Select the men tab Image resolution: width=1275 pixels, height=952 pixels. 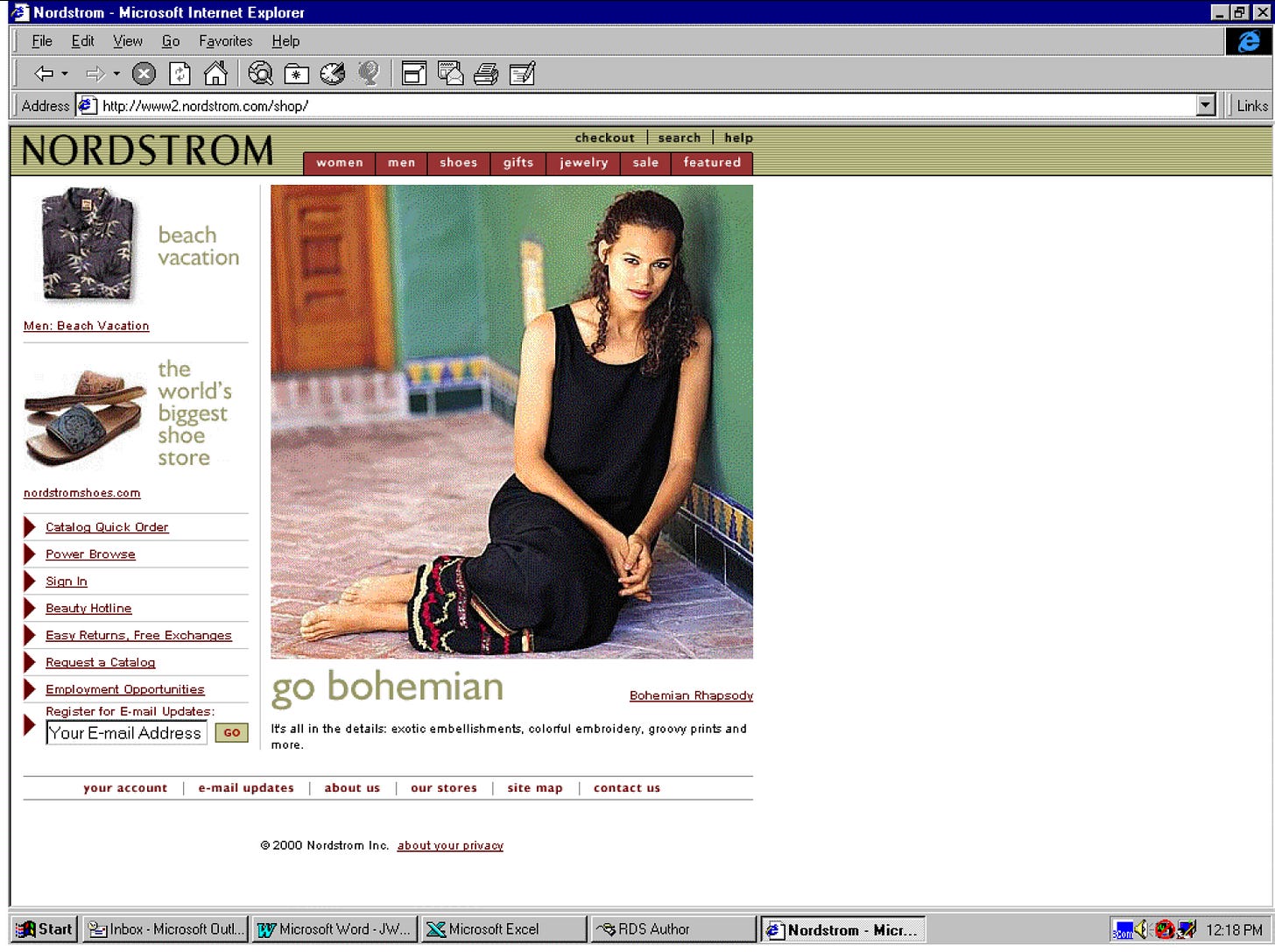(402, 163)
